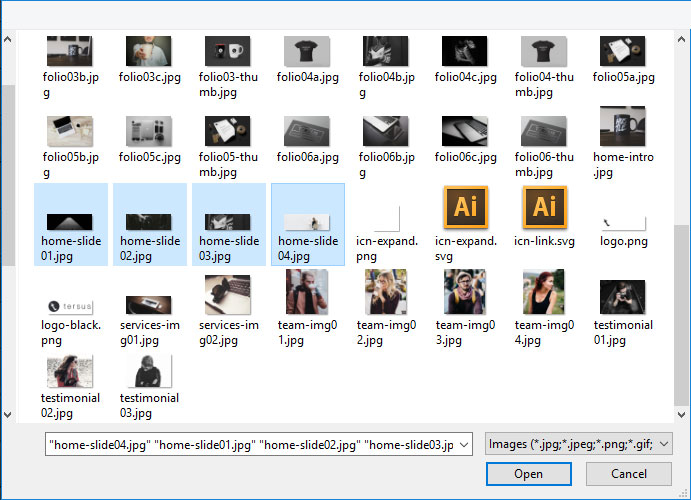Select the icn-link.svg Illustrator file icon
This screenshot has width=691, height=500.
tap(545, 207)
